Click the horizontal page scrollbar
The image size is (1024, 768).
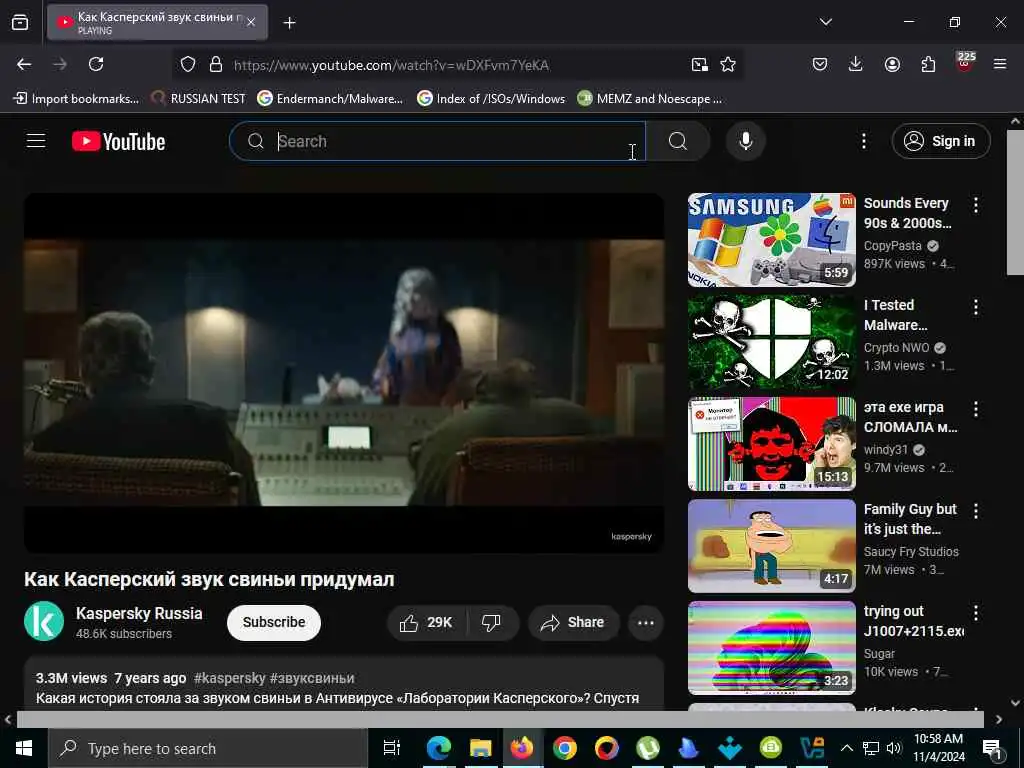pos(500,719)
